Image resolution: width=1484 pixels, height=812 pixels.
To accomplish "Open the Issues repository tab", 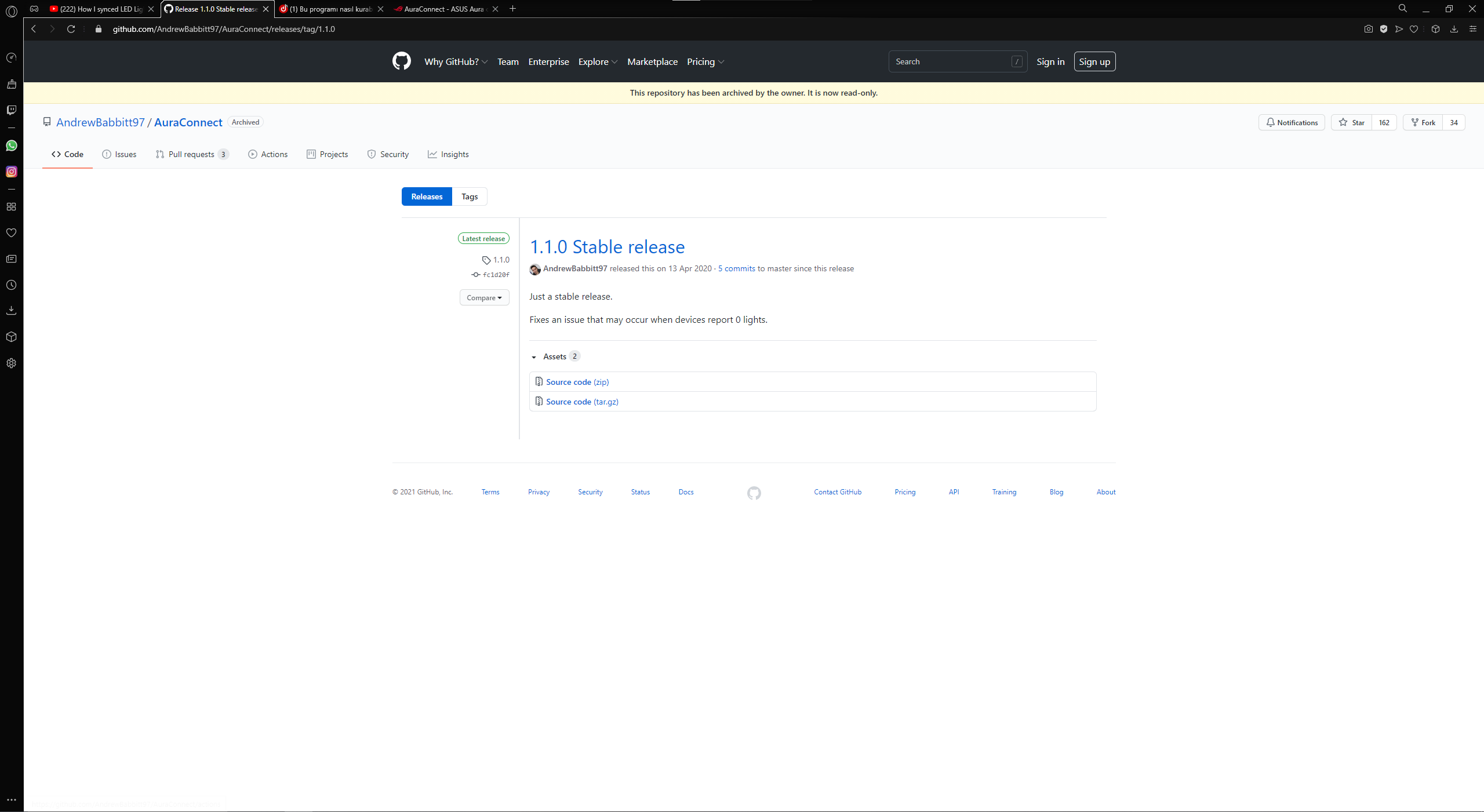I will coord(119,154).
